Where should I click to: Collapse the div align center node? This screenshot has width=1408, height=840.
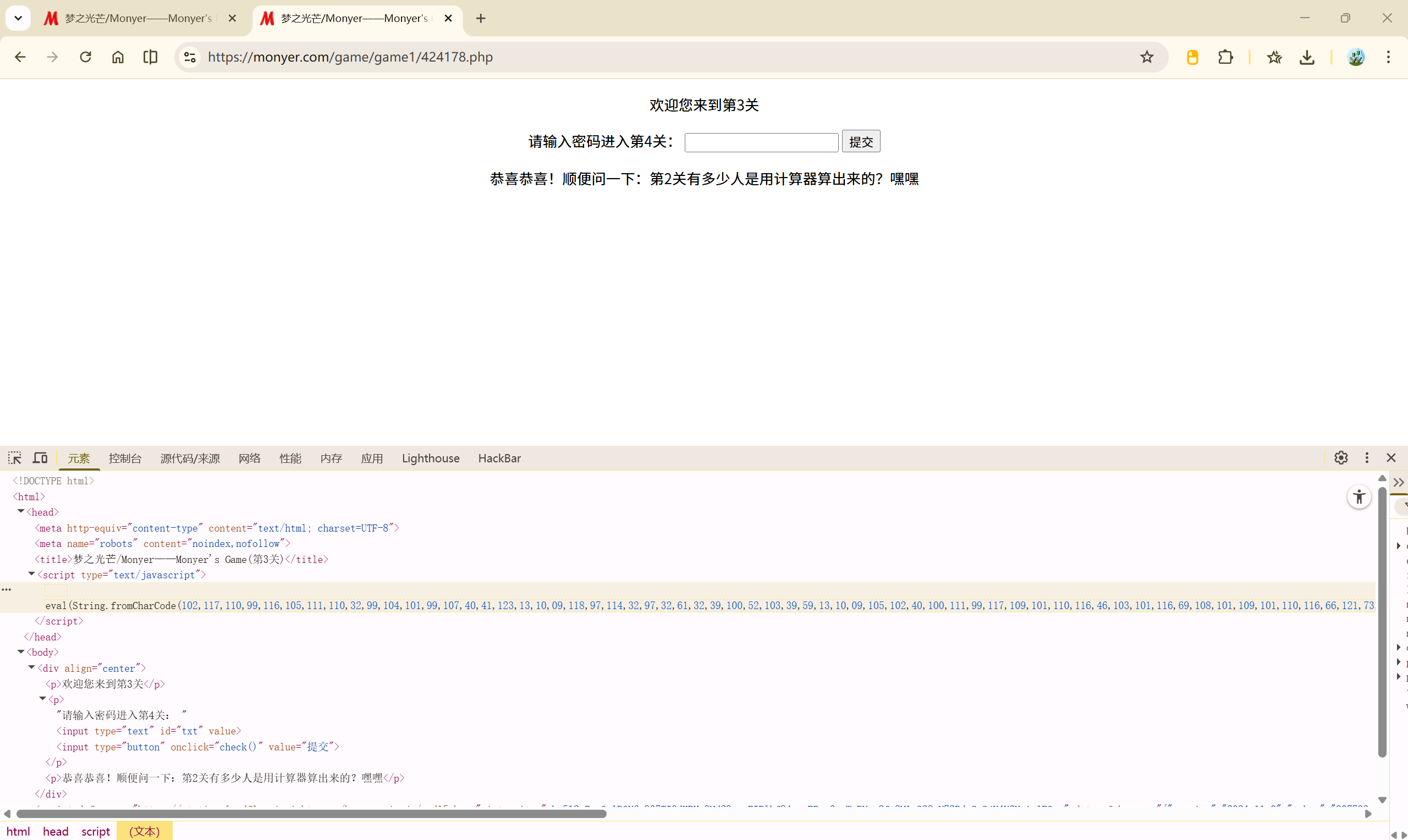(x=32, y=667)
